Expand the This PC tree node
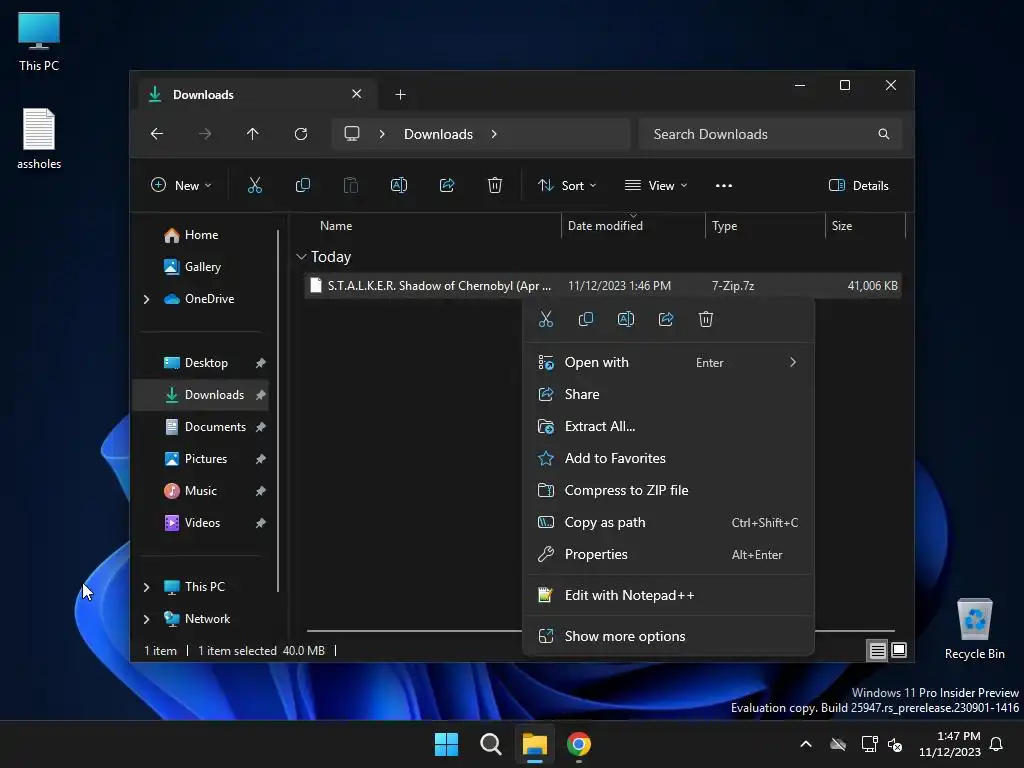Viewport: 1024px width, 768px height. pyautogui.click(x=146, y=587)
